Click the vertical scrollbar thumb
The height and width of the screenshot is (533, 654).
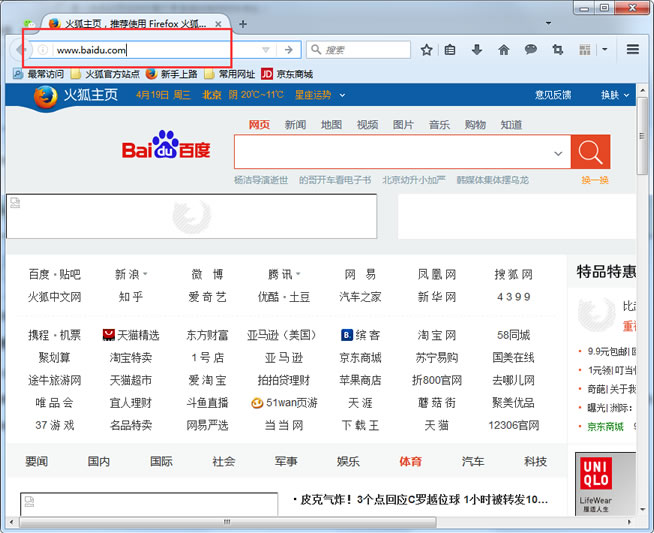coord(642,136)
